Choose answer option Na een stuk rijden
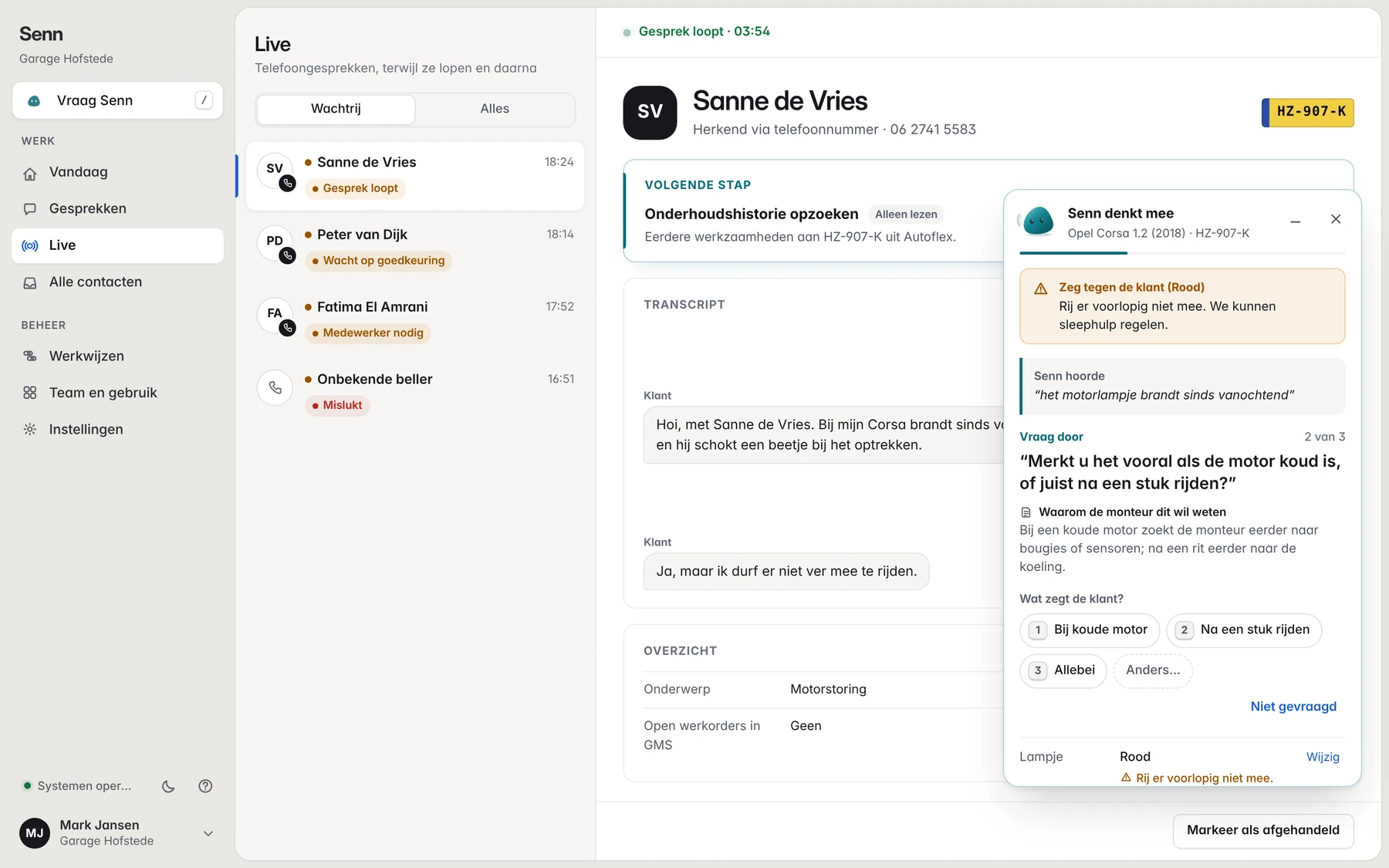The width and height of the screenshot is (1389, 868). point(1244,630)
